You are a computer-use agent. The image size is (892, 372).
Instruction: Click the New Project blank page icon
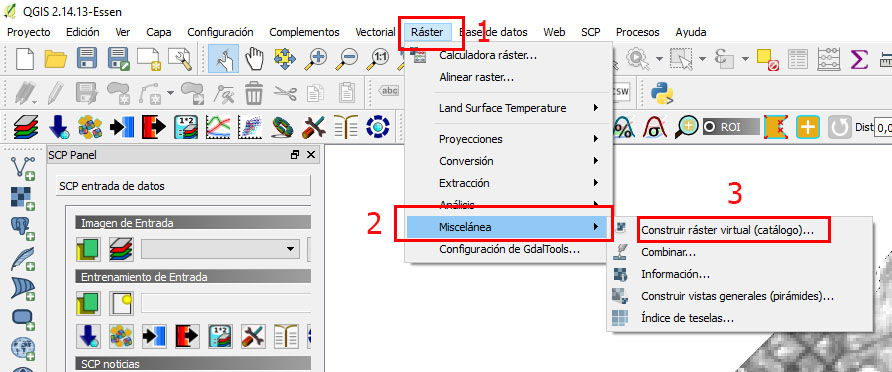24,59
